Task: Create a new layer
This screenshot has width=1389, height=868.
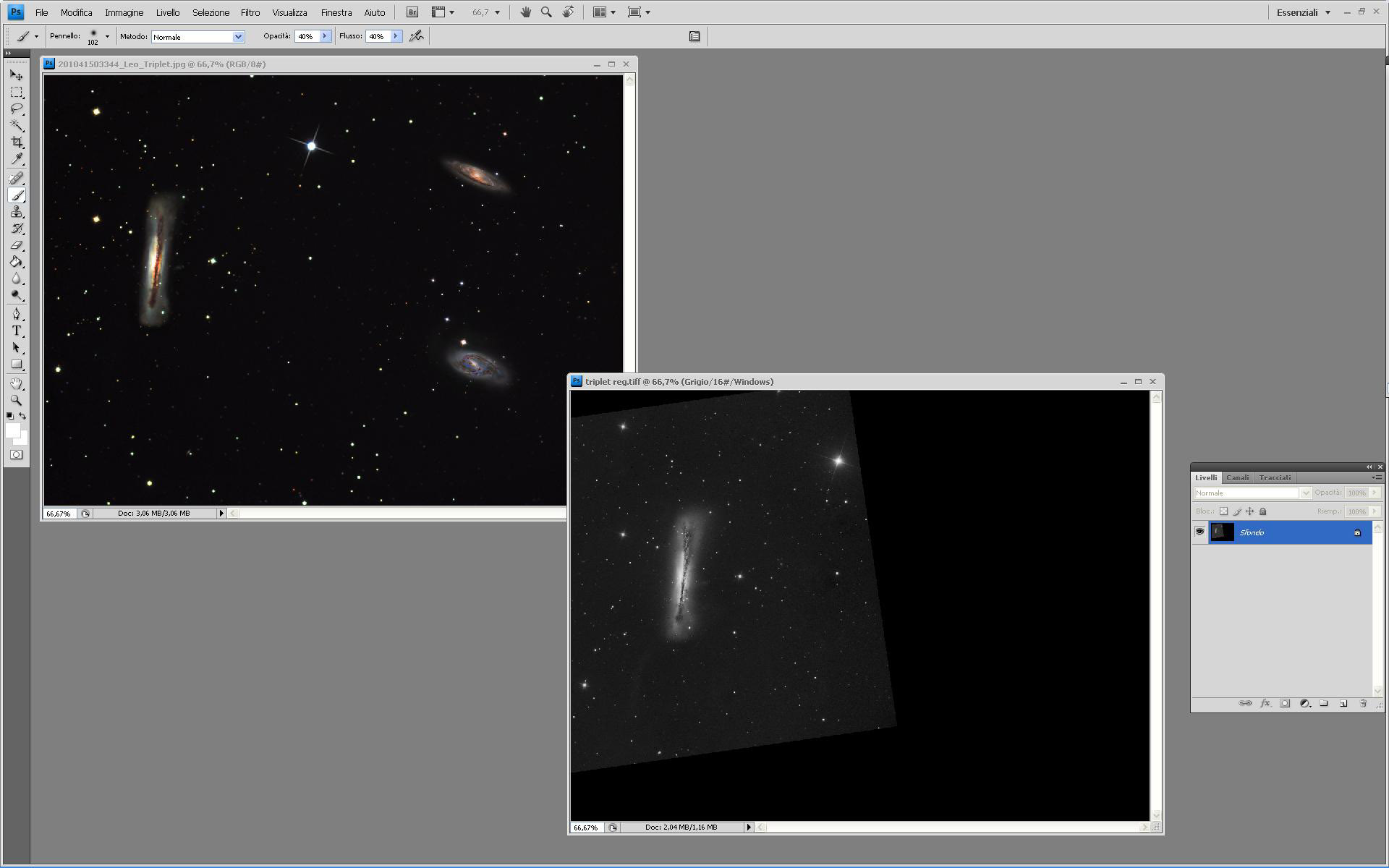Action: [1343, 703]
